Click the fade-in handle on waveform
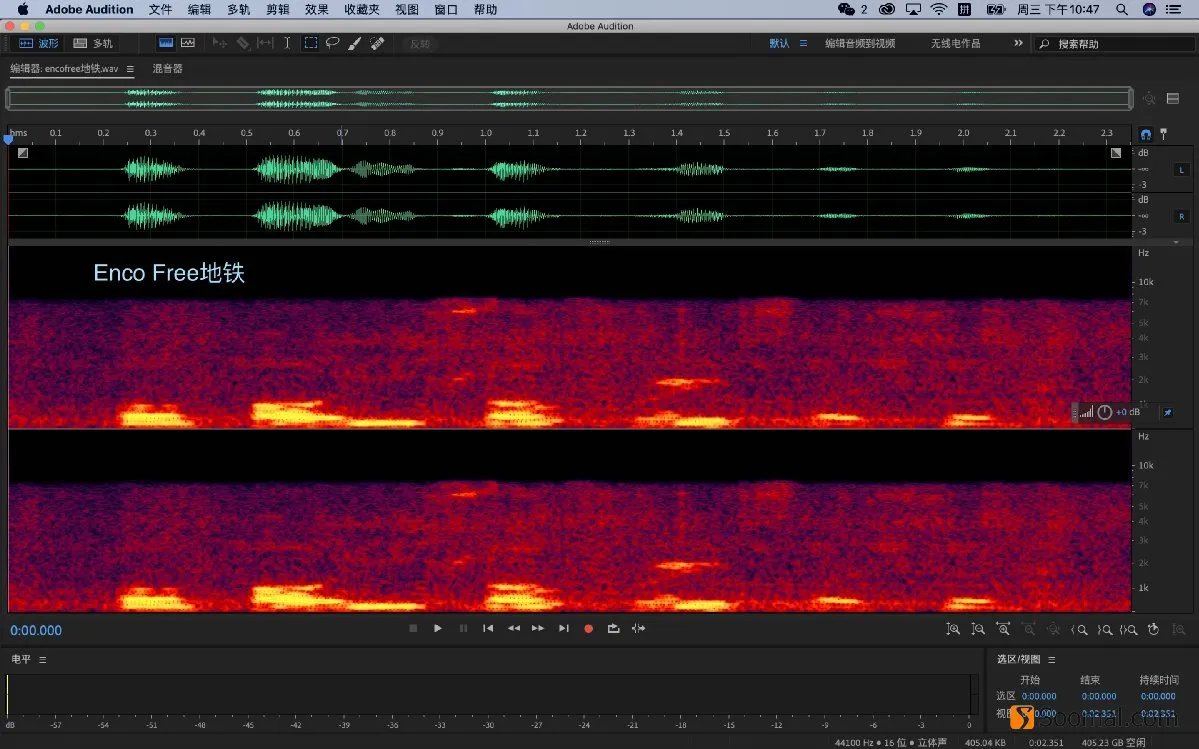 click(x=23, y=153)
